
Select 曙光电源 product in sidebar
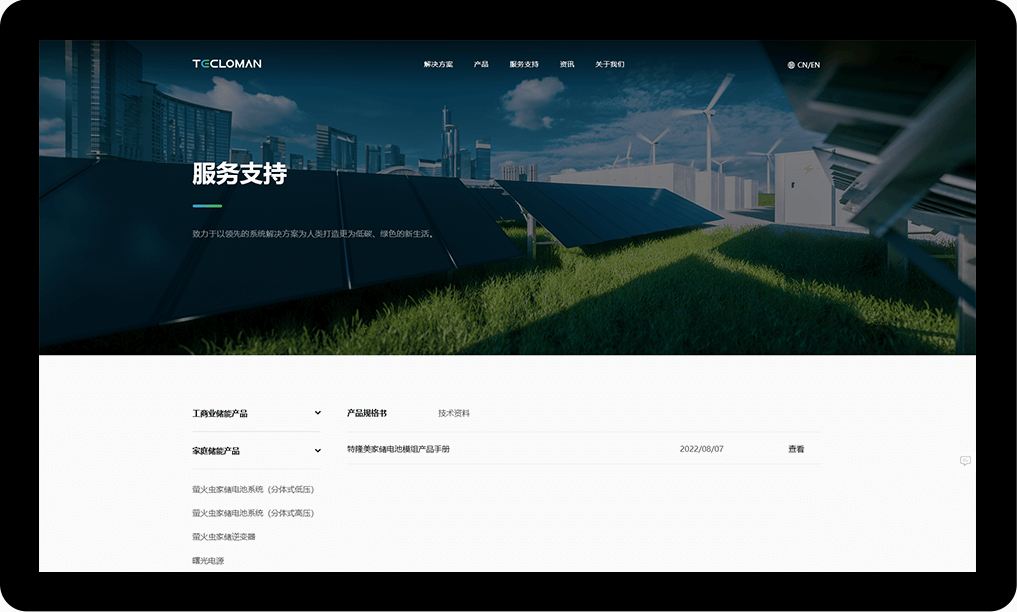(x=208, y=561)
